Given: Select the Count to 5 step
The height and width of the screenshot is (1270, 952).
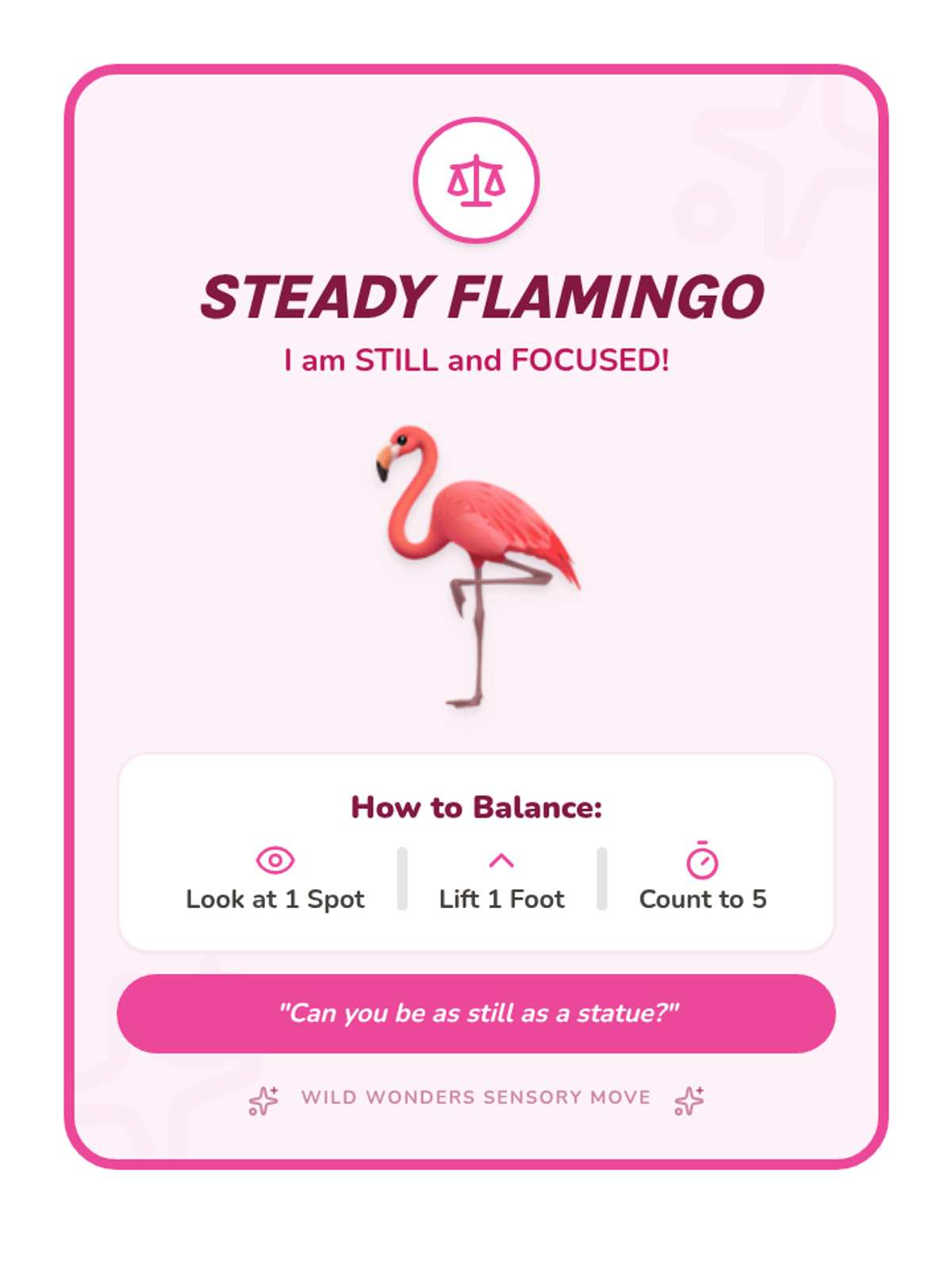Looking at the screenshot, I should 703,879.
